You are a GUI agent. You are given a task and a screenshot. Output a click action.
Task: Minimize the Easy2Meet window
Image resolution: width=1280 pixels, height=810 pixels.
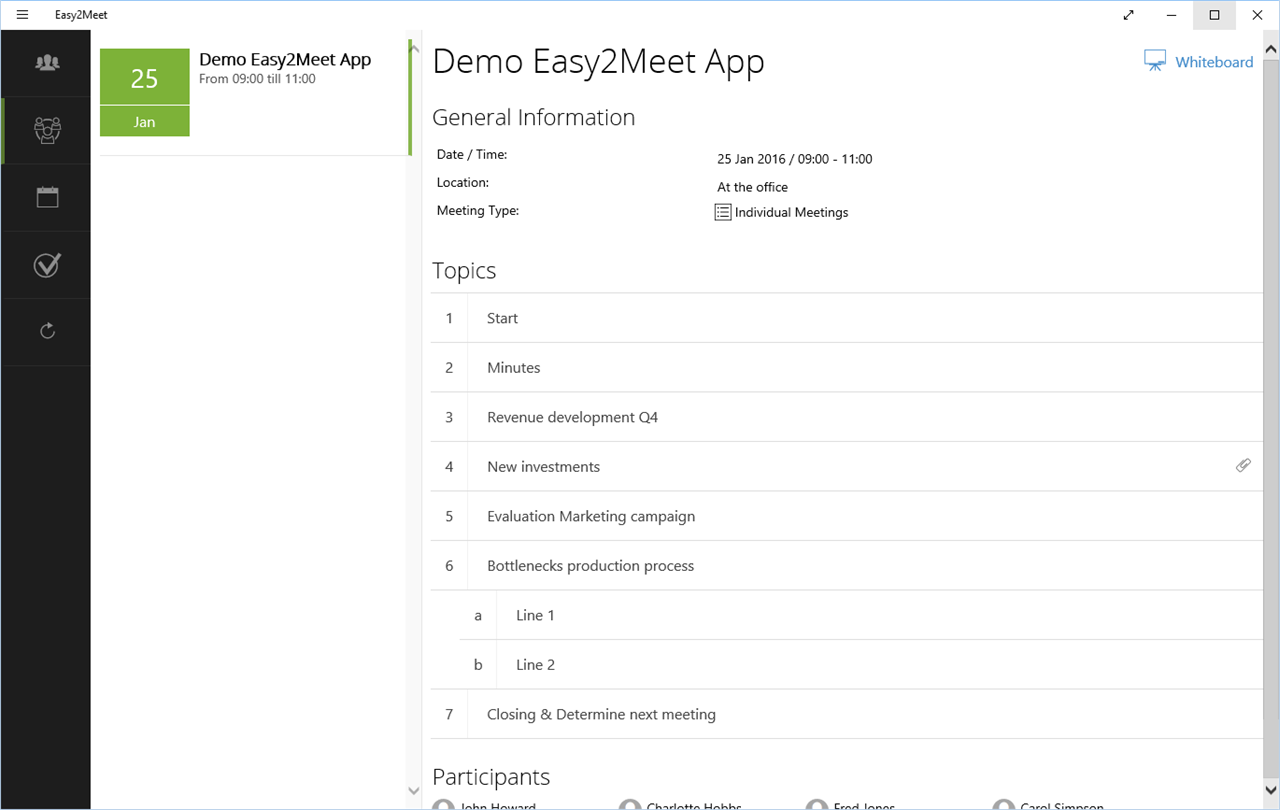(x=1171, y=15)
